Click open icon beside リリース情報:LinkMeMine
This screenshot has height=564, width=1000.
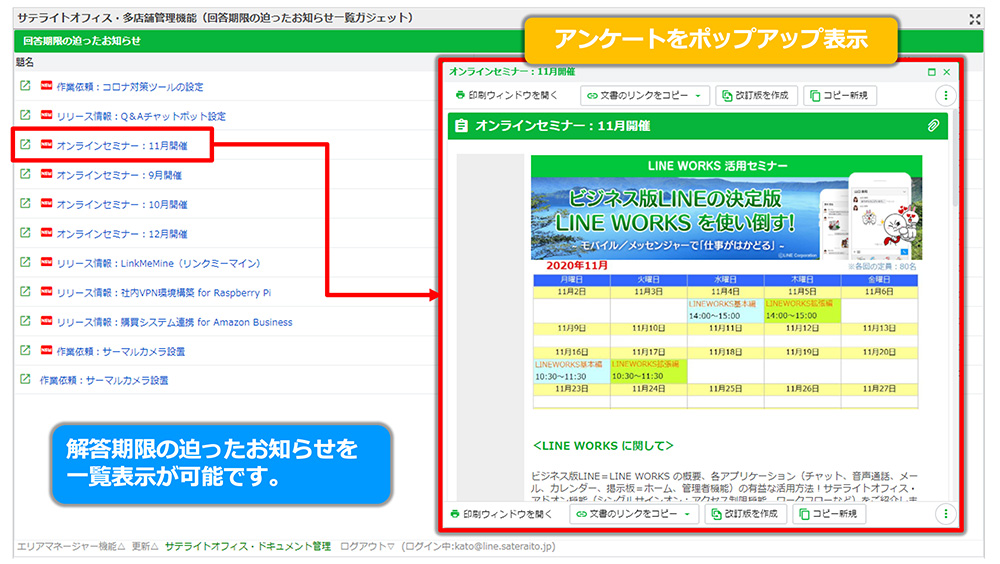tap(25, 263)
